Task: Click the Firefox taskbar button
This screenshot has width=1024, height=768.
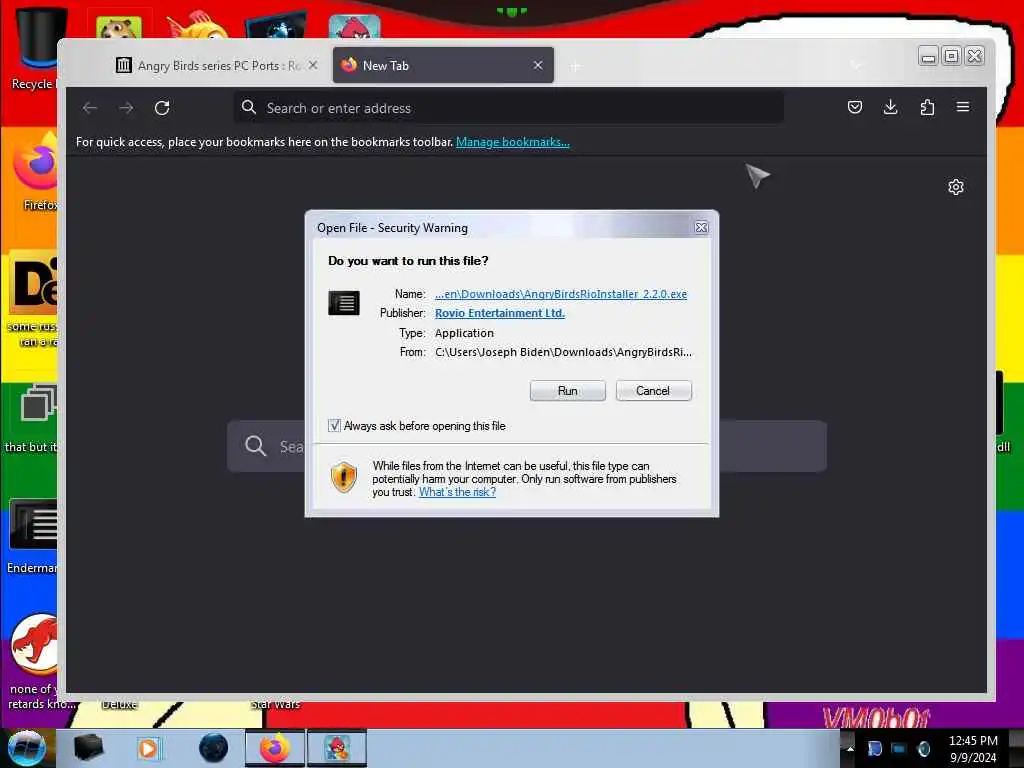Action: (x=275, y=748)
